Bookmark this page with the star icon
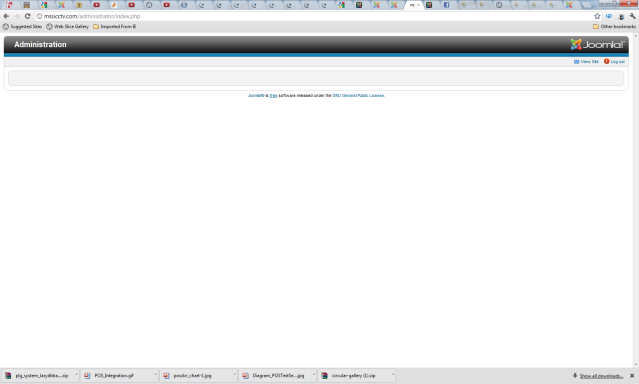The image size is (639, 384). point(597,16)
